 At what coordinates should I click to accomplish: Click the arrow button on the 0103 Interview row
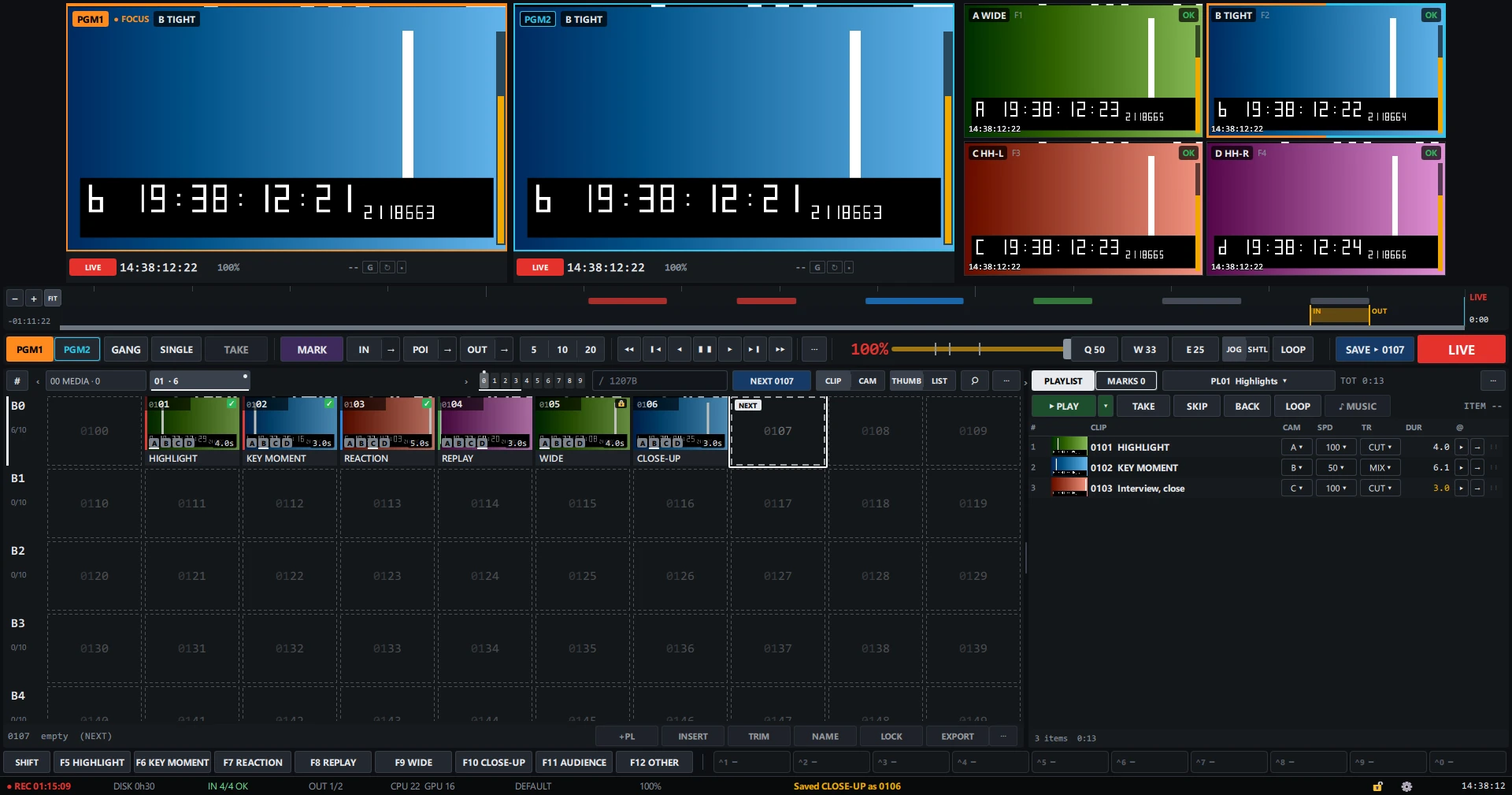pyautogui.click(x=1477, y=489)
